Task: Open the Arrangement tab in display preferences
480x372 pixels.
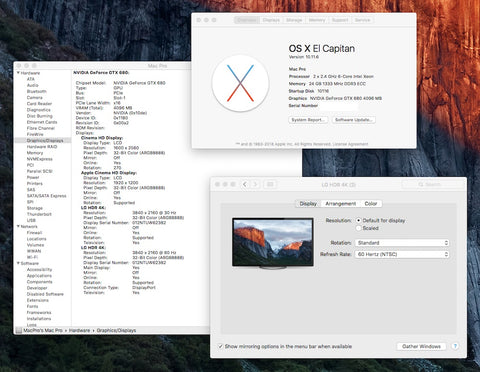Action: coord(340,204)
